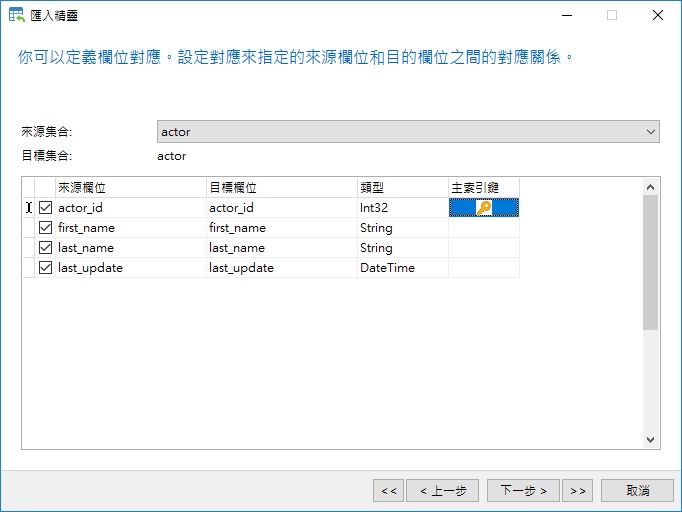
Task: Click the scroll down arrow in field grid
Action: (650, 439)
